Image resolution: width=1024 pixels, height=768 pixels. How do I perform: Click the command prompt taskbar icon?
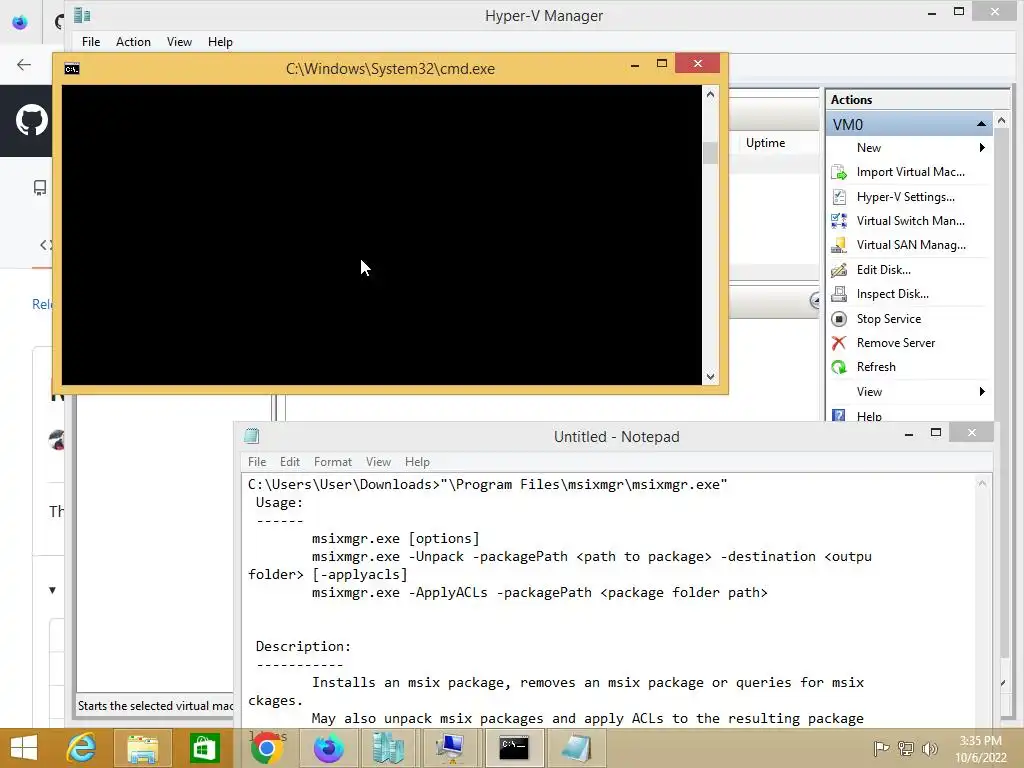click(x=513, y=748)
